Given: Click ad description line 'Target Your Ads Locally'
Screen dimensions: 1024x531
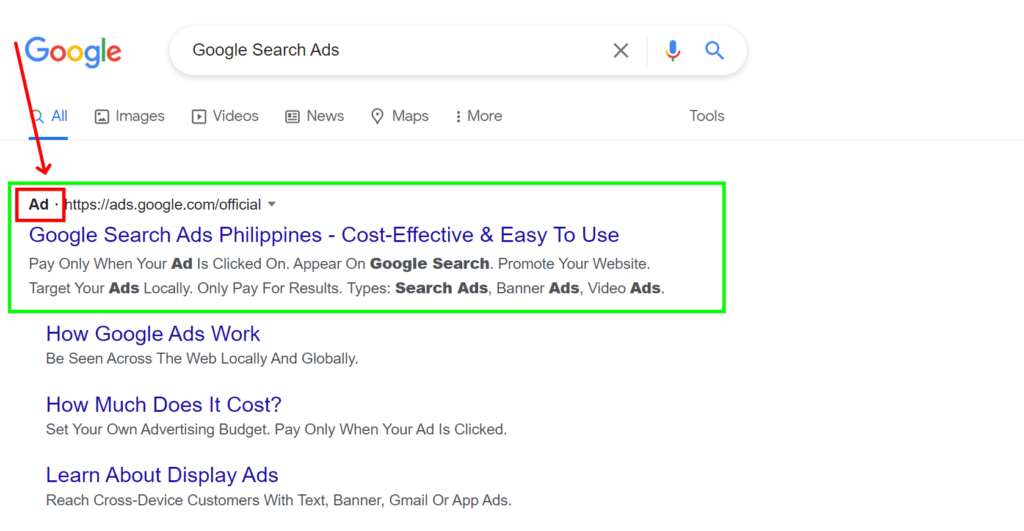Looking at the screenshot, I should [110, 288].
